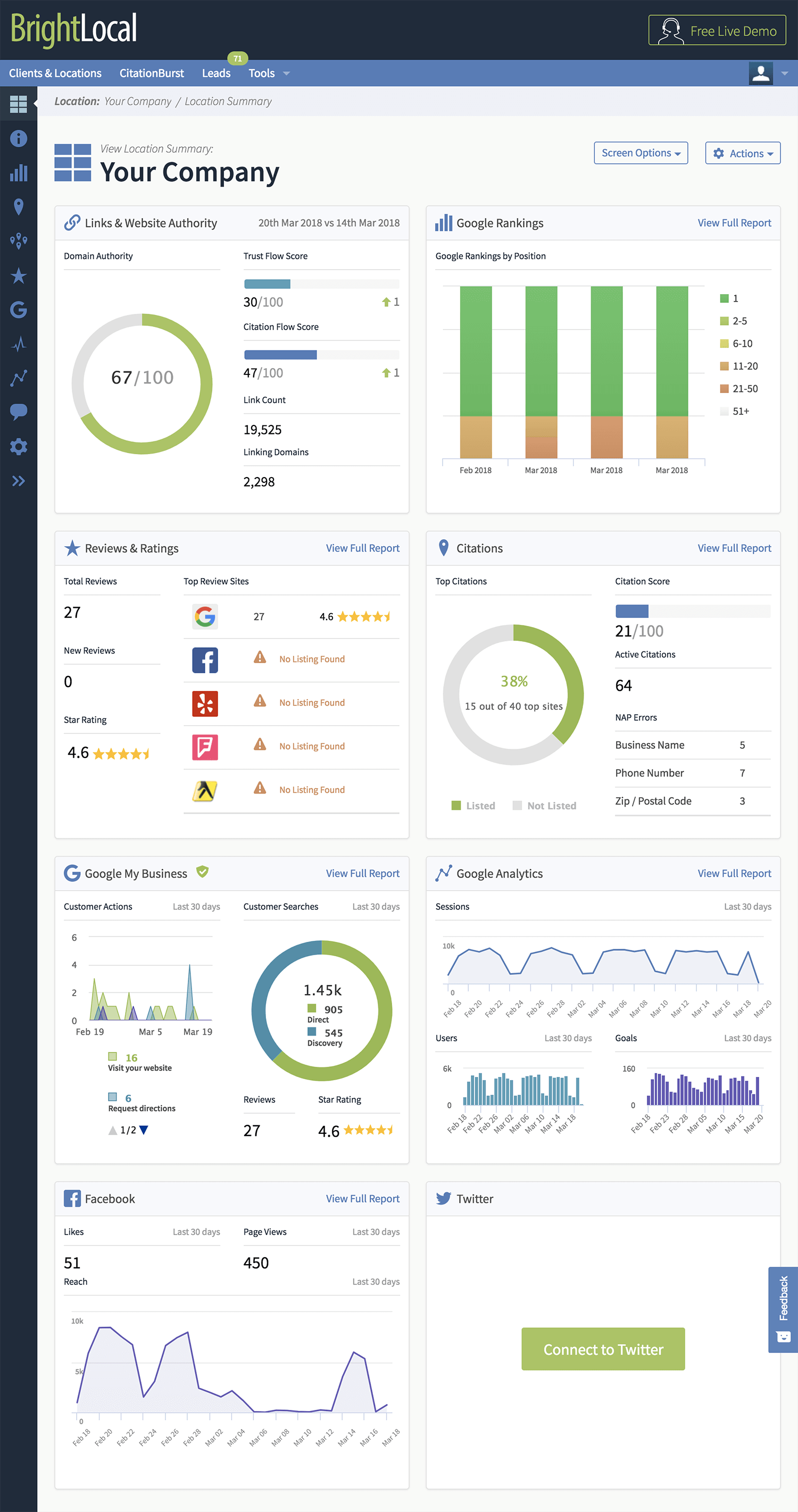The width and height of the screenshot is (798, 1512).
Task: Click the Citation Score progress bar
Action: tap(693, 611)
